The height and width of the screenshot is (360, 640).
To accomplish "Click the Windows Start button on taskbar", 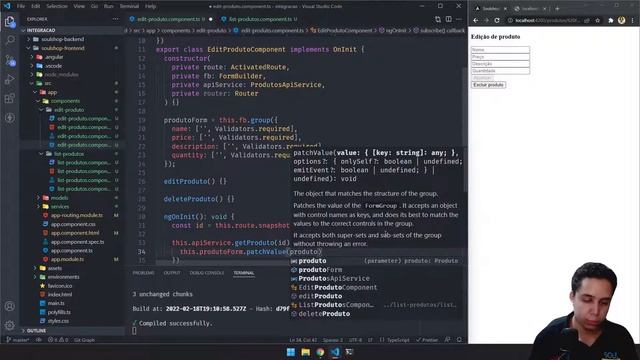I will click(x=291, y=352).
